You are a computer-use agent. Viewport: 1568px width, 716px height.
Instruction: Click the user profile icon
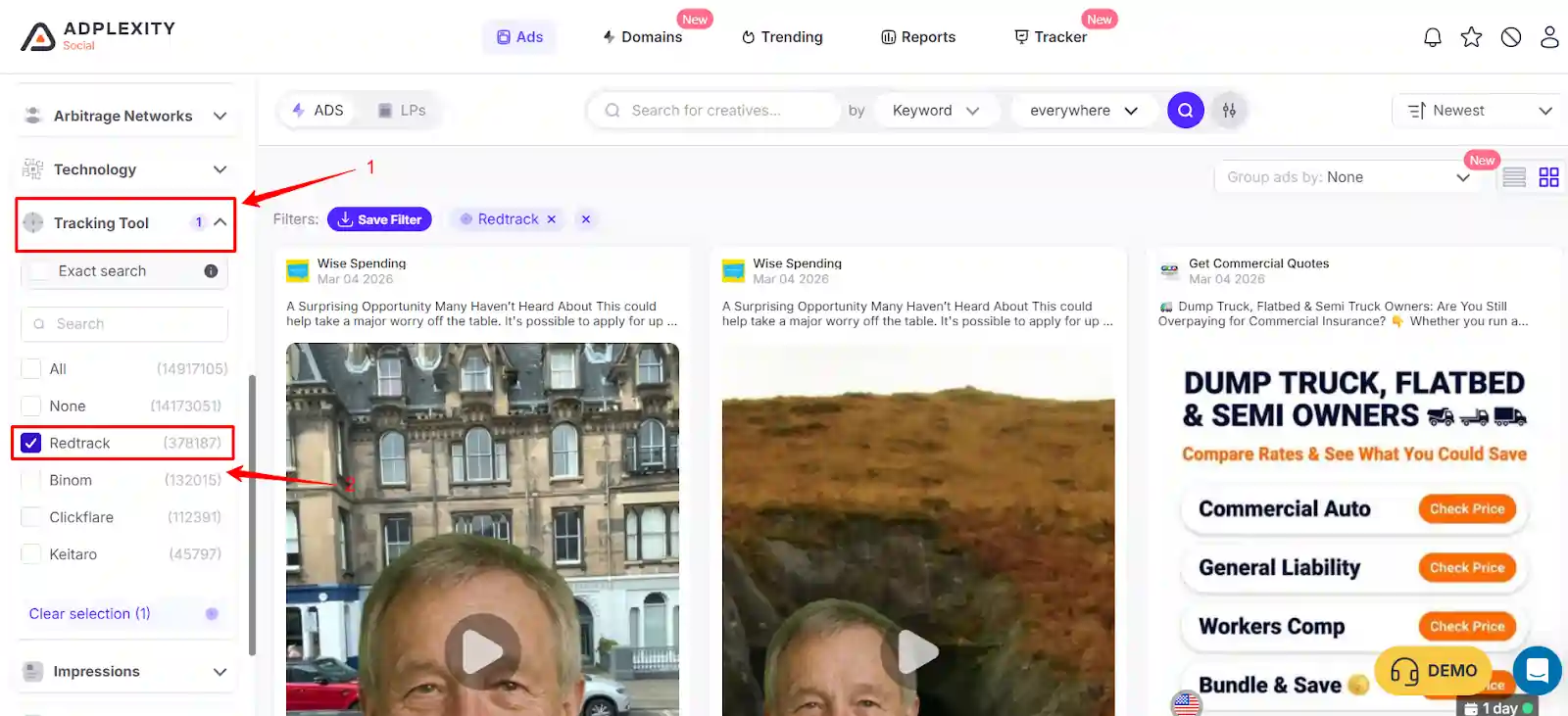coord(1549,37)
